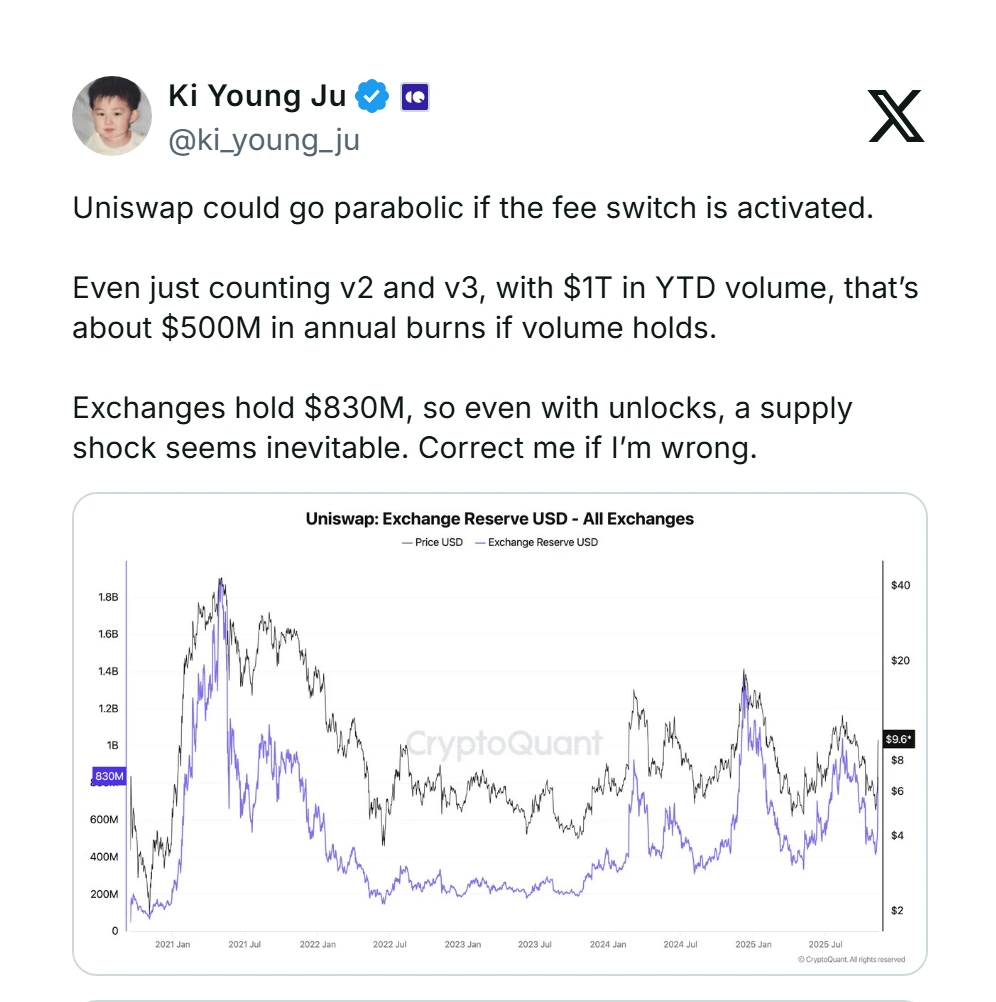
Task: Click the 2023 Jan timeline label
Action: [x=462, y=944]
